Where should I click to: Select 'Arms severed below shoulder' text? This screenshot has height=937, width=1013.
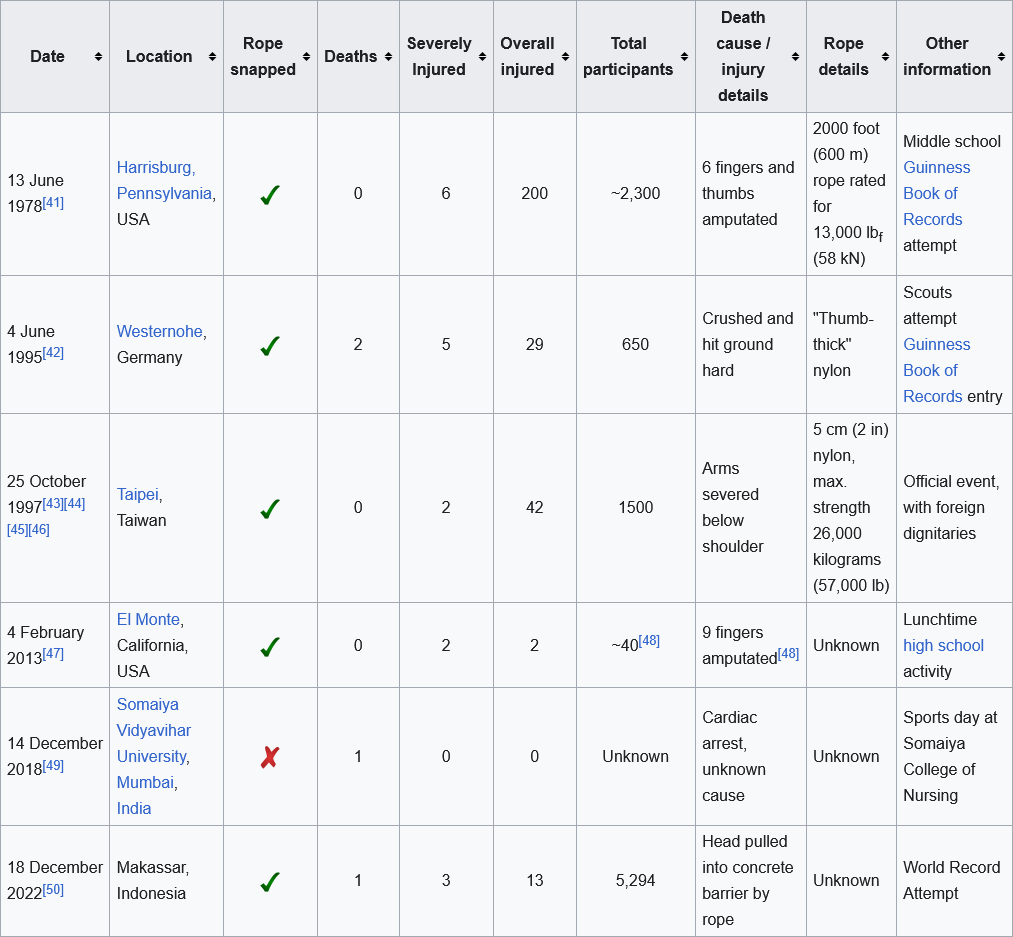(733, 507)
